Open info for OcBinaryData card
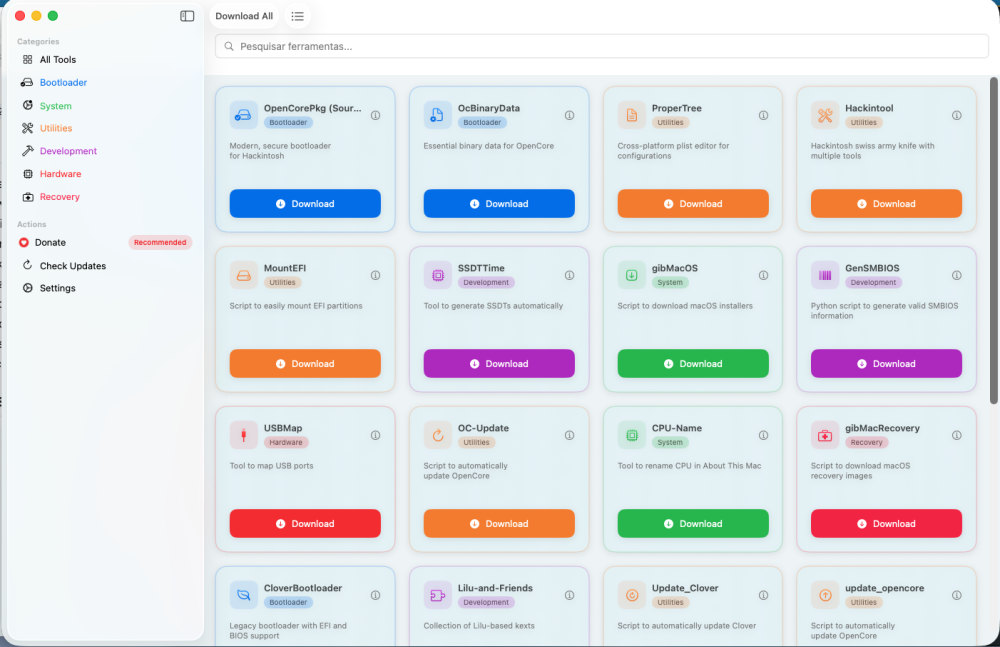 [x=570, y=115]
